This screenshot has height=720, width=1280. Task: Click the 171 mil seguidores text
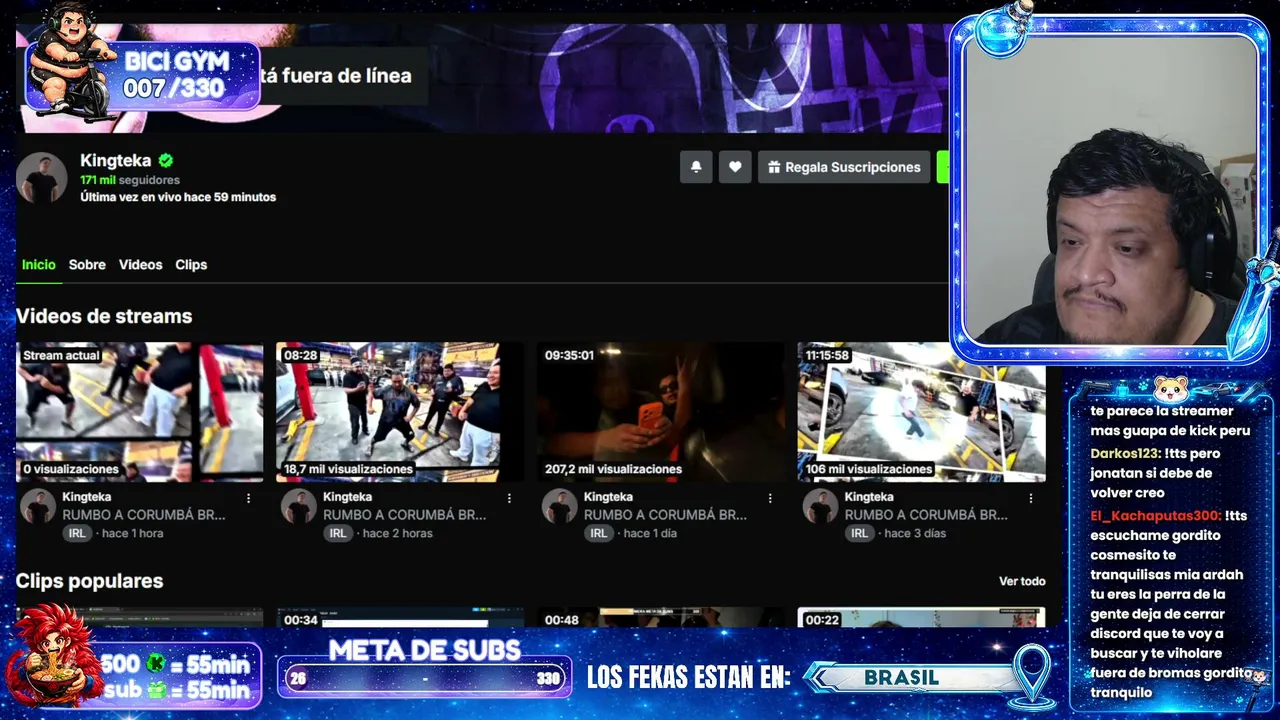pos(130,180)
